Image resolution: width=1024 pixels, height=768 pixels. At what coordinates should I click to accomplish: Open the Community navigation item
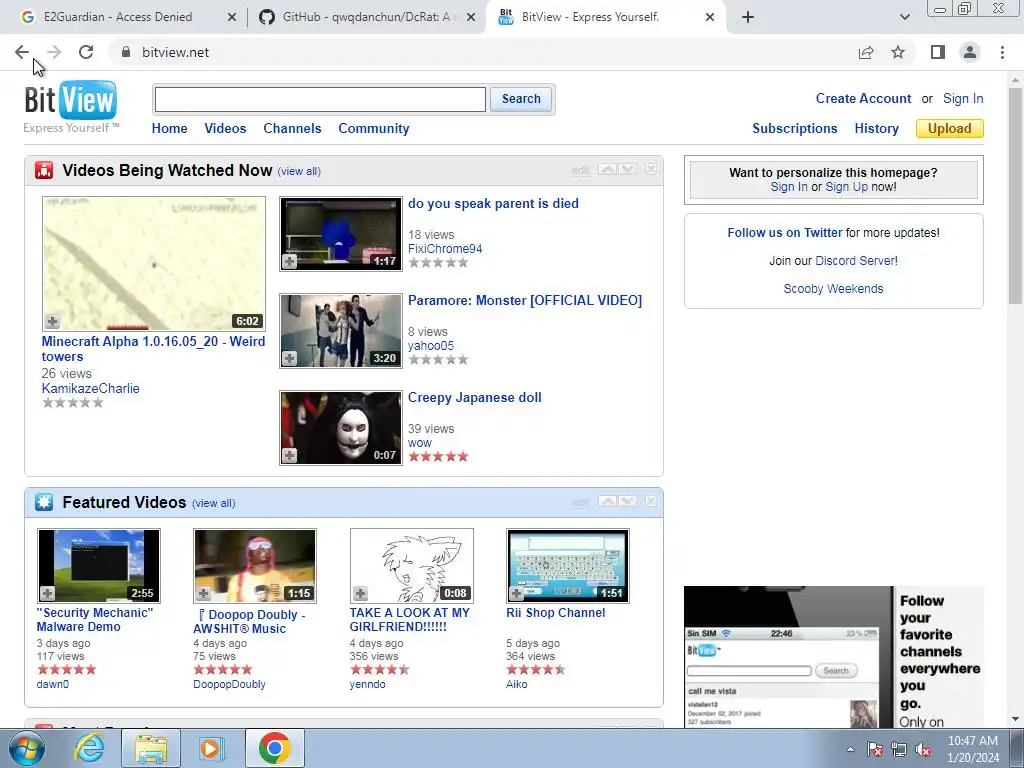[x=374, y=129]
